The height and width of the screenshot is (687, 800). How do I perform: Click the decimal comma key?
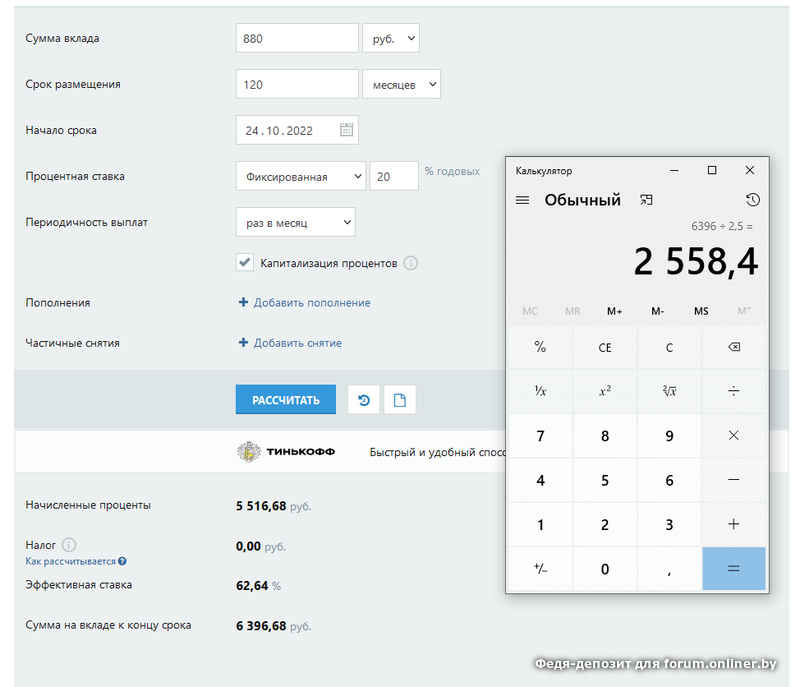[x=669, y=569]
